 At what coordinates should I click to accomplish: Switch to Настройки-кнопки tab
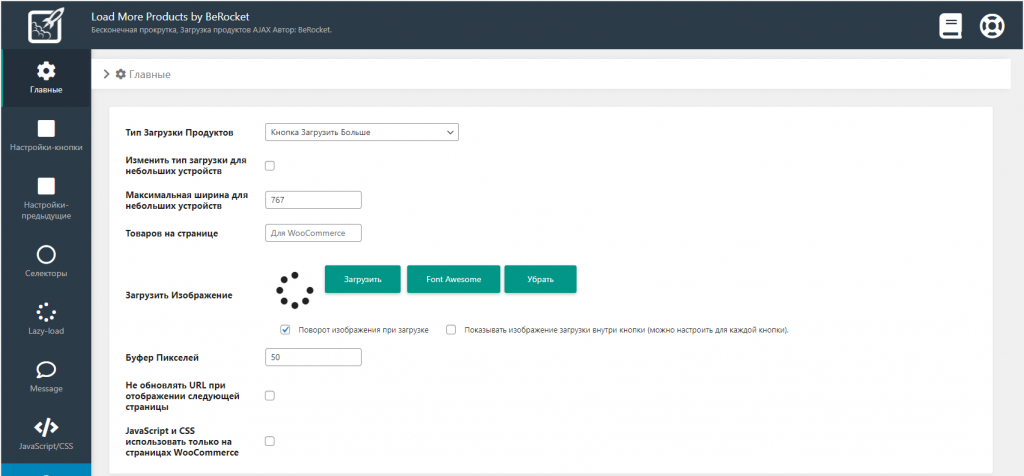coord(45,137)
